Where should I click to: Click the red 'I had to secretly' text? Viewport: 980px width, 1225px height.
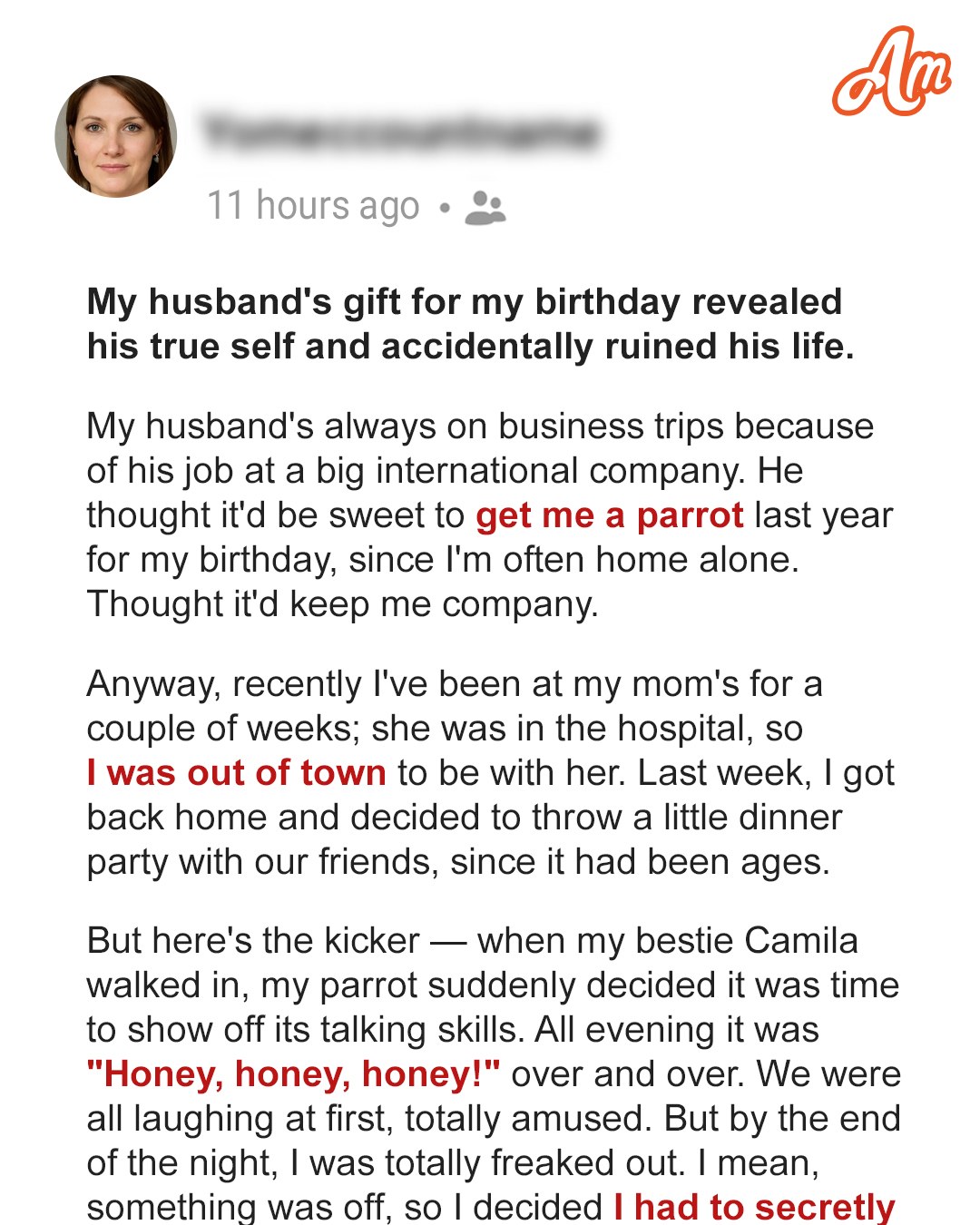point(754,1207)
